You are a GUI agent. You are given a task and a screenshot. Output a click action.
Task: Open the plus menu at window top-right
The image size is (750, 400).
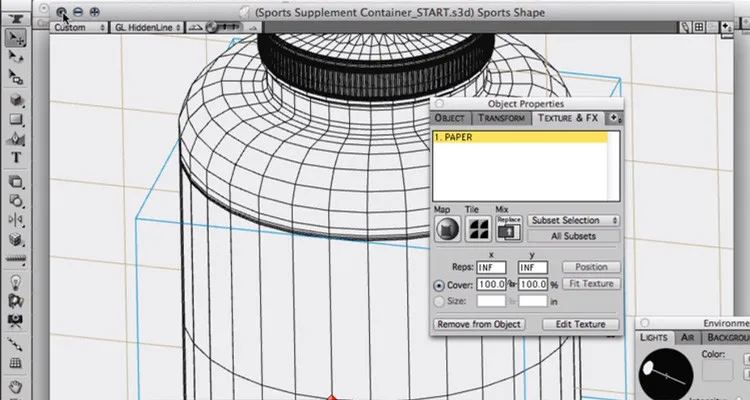coord(727,27)
